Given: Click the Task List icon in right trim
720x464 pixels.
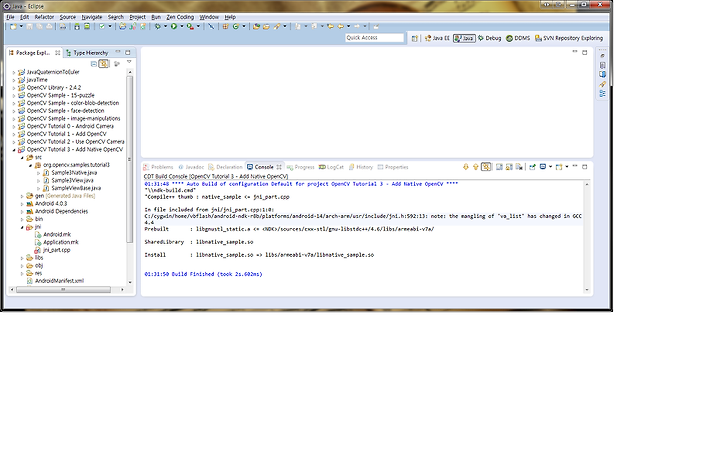Looking at the screenshot, I should click(x=602, y=65).
